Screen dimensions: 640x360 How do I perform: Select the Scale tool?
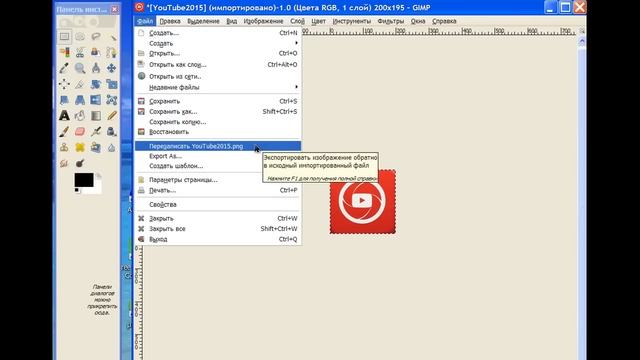(x=111, y=84)
